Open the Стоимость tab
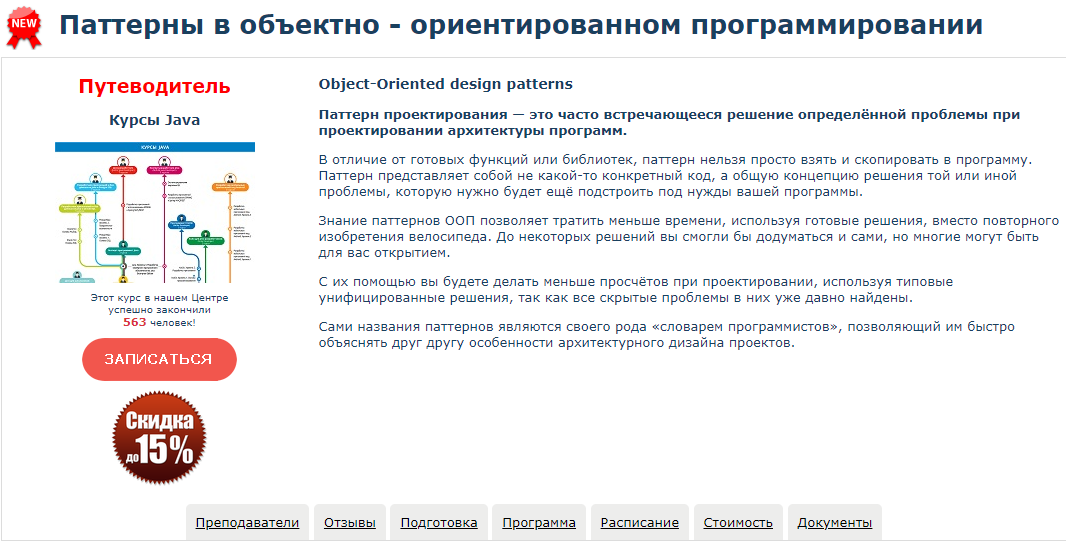 click(738, 522)
